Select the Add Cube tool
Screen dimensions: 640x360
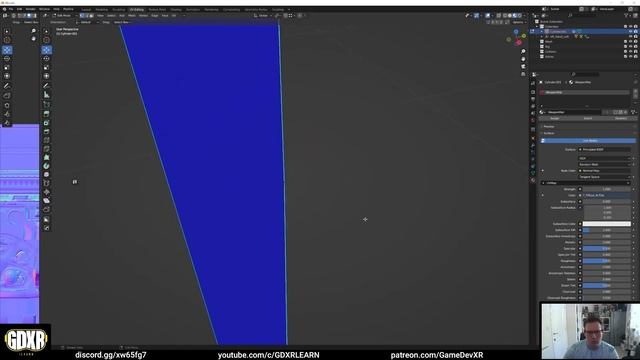click(47, 104)
